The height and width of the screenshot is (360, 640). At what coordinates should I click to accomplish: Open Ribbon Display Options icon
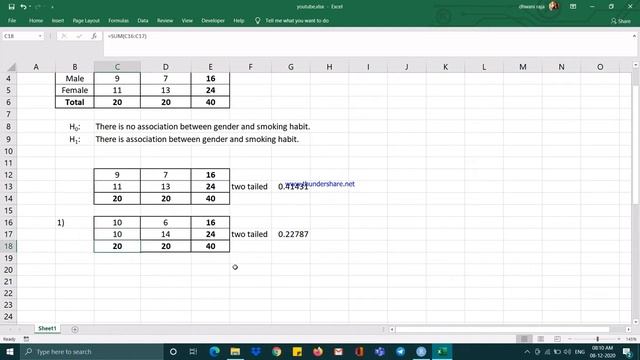click(573, 7)
